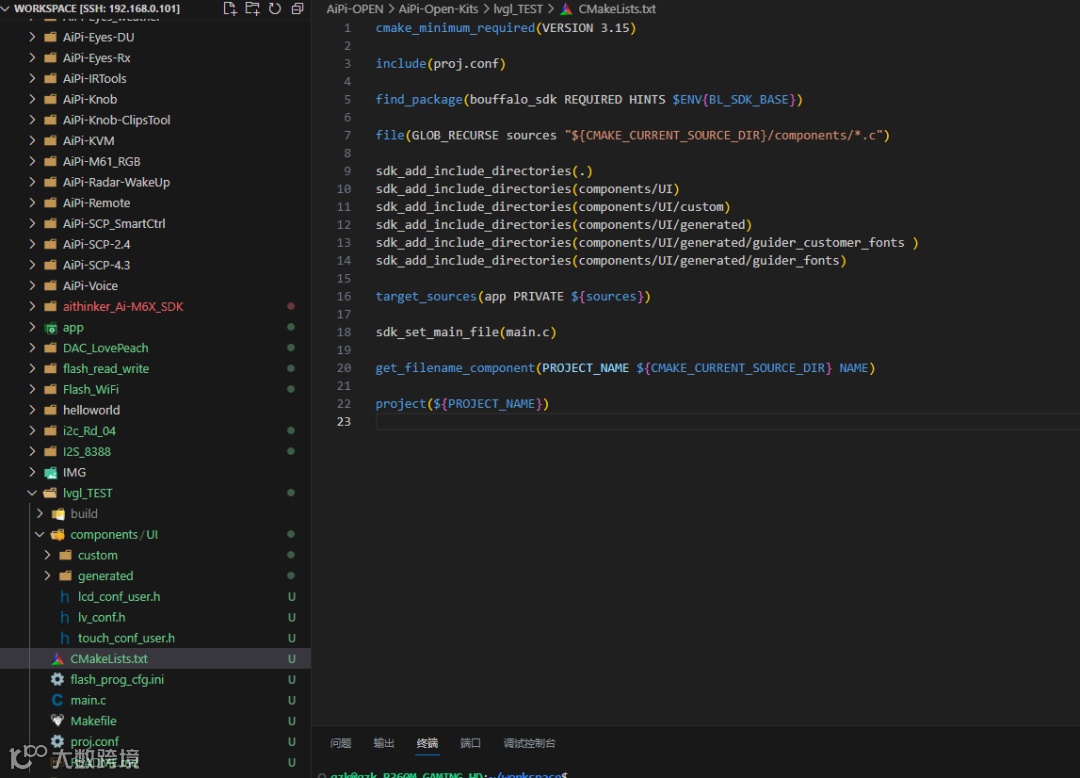Click AiPi-OPEN in the breadcrumb
This screenshot has width=1080, height=778.
(x=355, y=9)
